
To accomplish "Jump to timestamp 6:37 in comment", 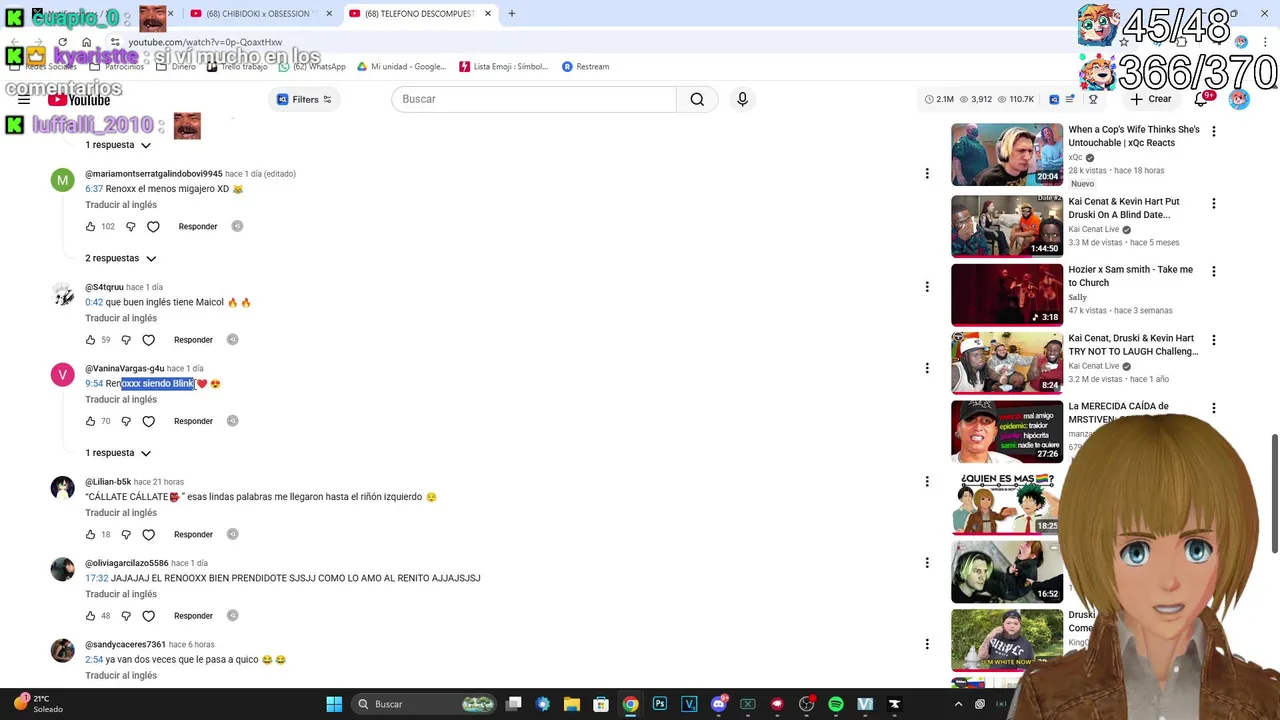I will tap(94, 189).
